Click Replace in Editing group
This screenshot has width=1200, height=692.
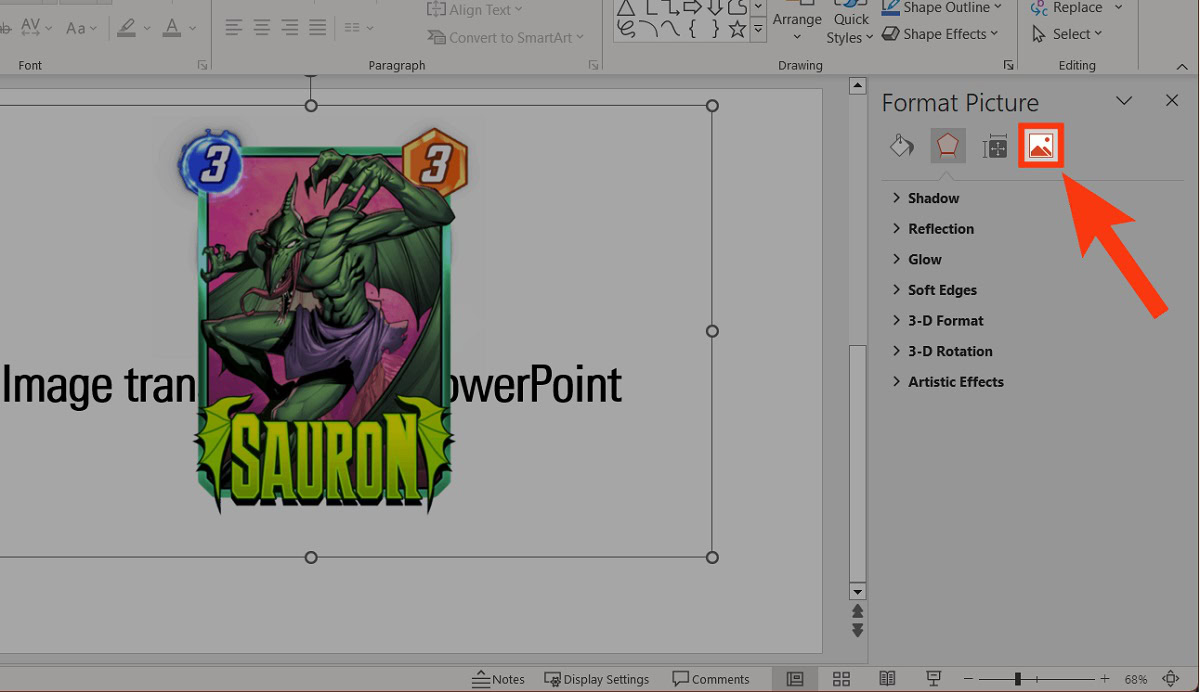1076,8
